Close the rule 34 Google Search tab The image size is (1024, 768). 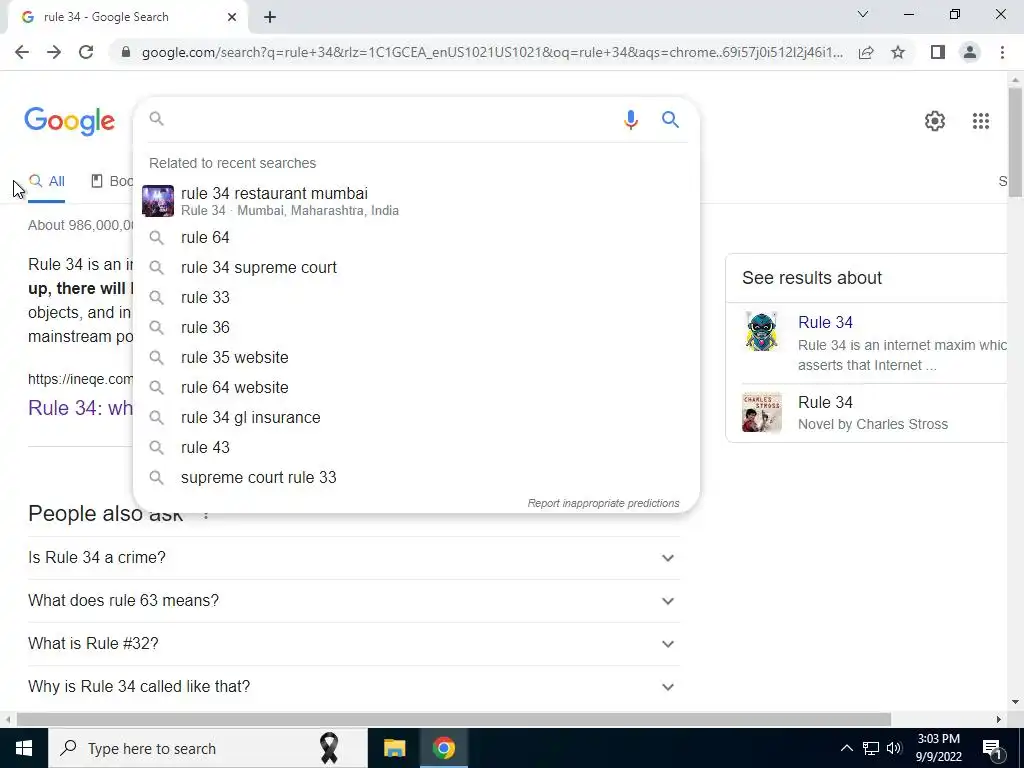232,17
